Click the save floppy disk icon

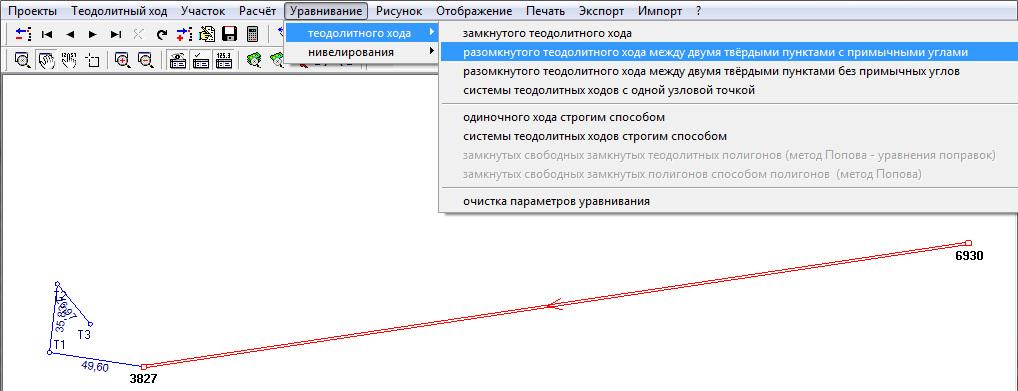[x=230, y=34]
